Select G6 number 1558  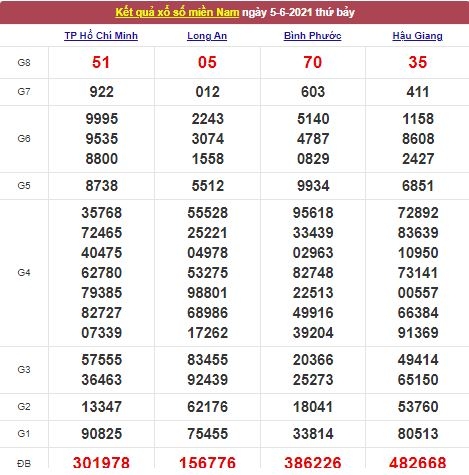(x=207, y=159)
